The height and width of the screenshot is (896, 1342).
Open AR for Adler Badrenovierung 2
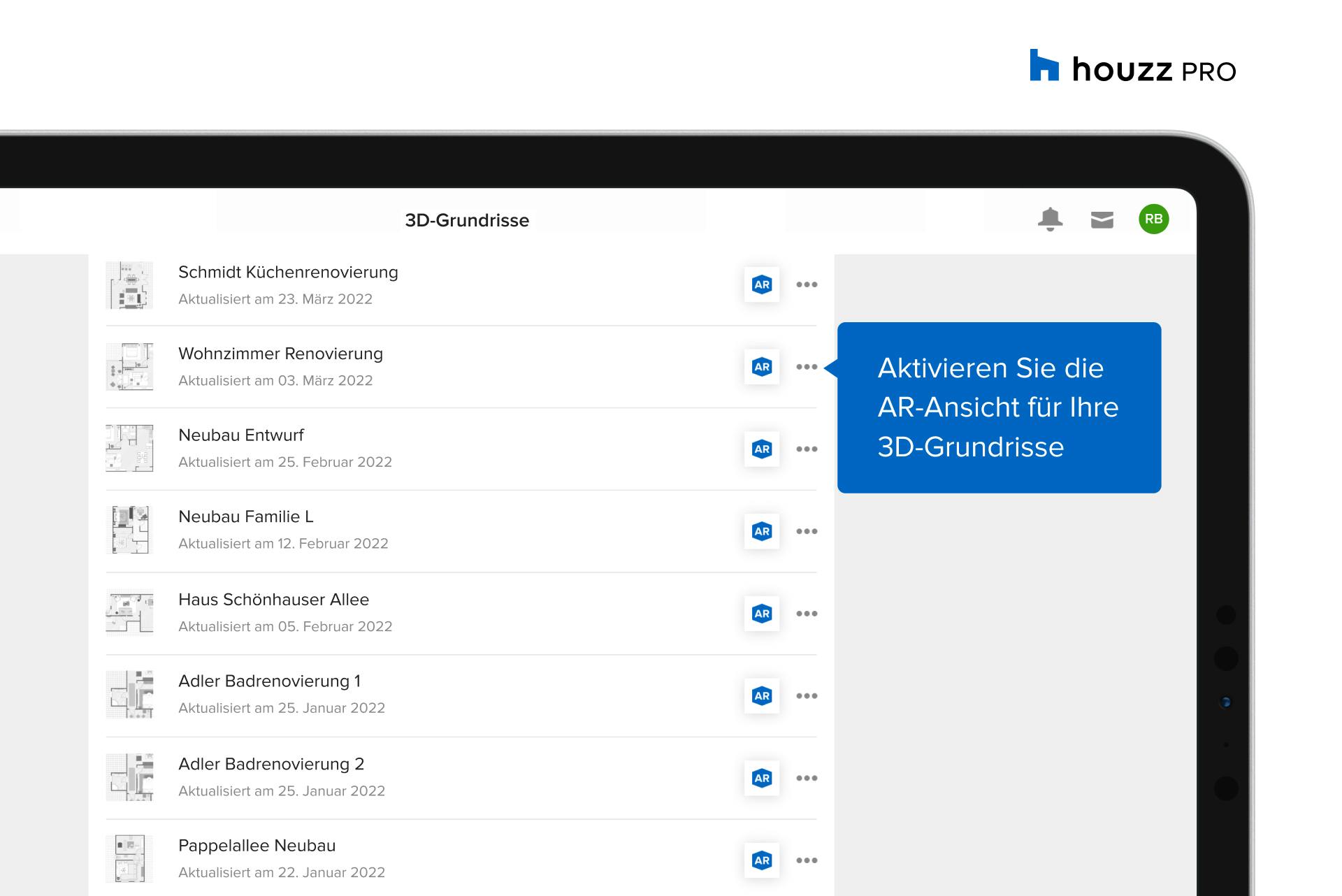pyautogui.click(x=762, y=778)
